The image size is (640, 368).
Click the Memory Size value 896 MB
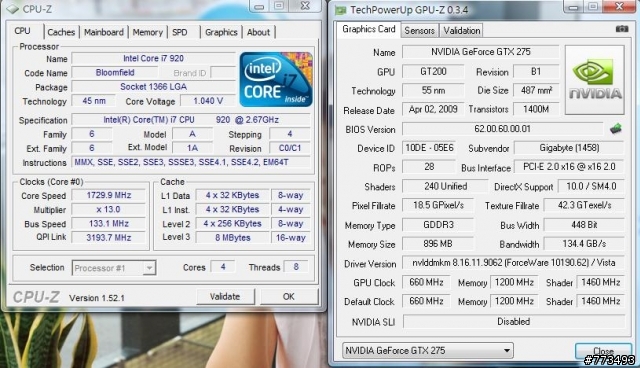click(x=438, y=244)
